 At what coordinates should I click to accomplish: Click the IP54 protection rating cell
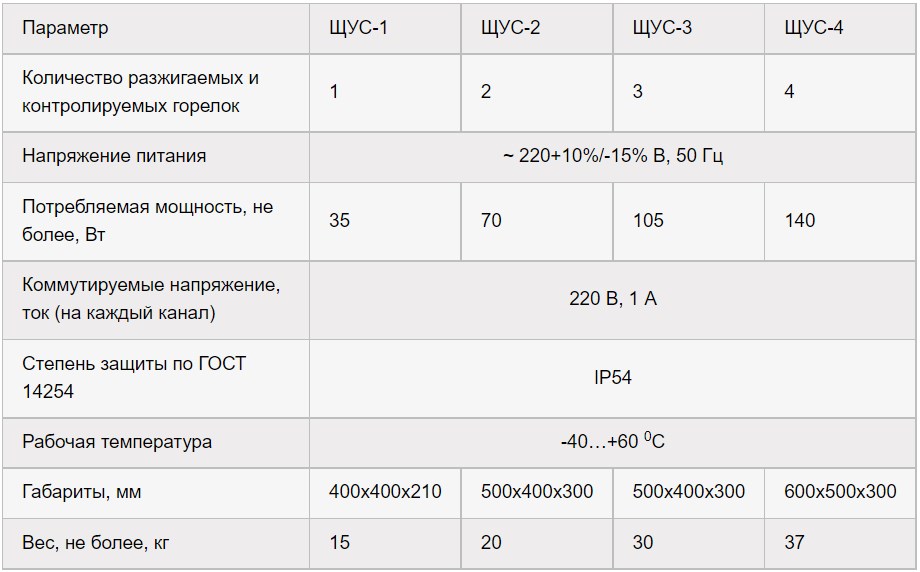click(x=613, y=378)
